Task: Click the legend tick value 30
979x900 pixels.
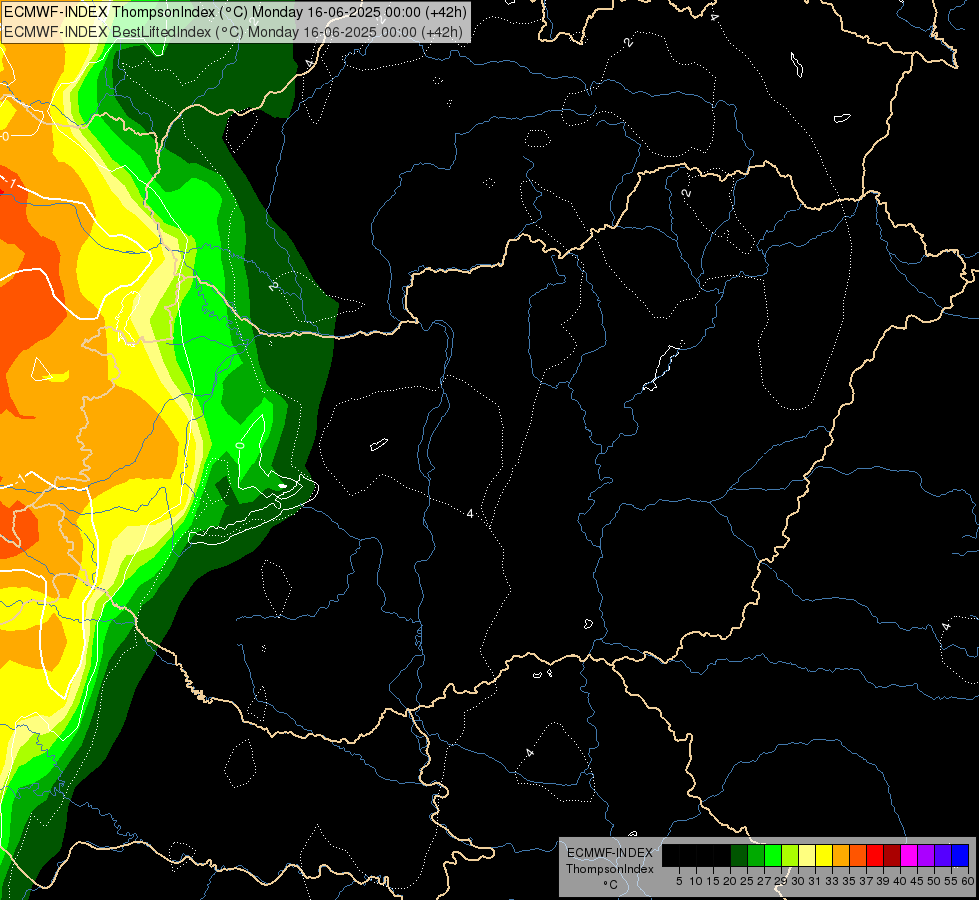Action: pos(798,881)
